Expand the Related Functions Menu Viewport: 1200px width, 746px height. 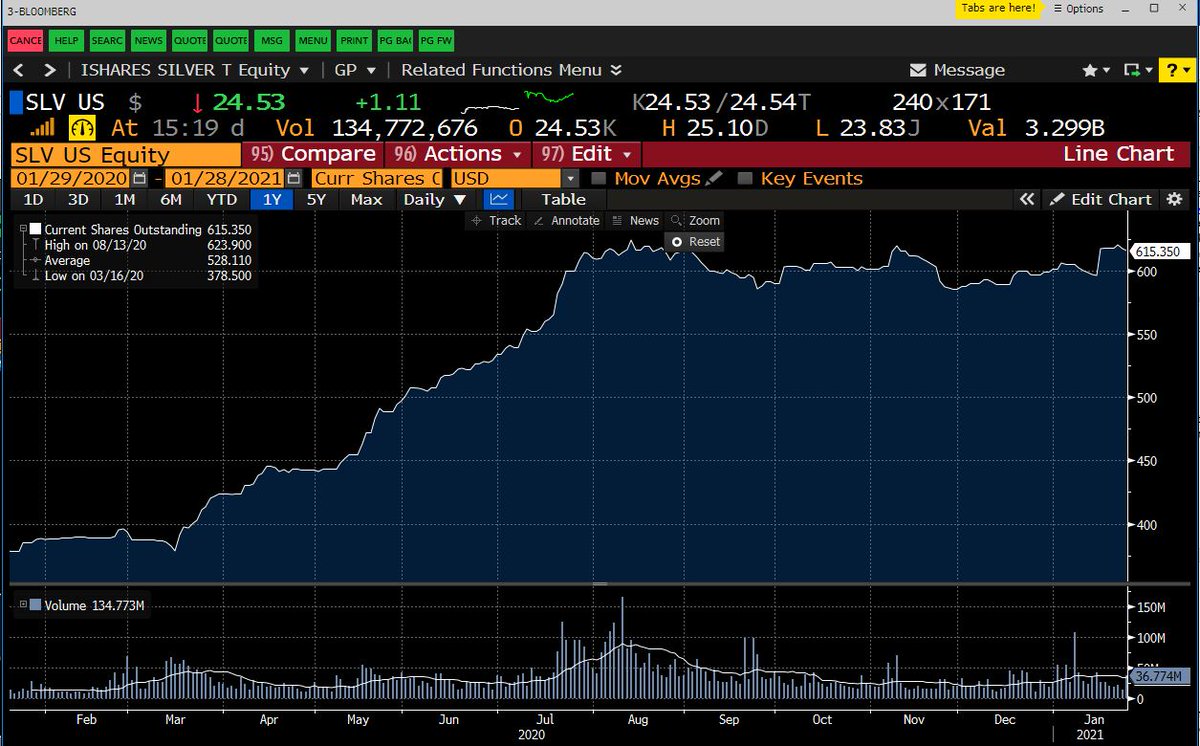tap(511, 70)
